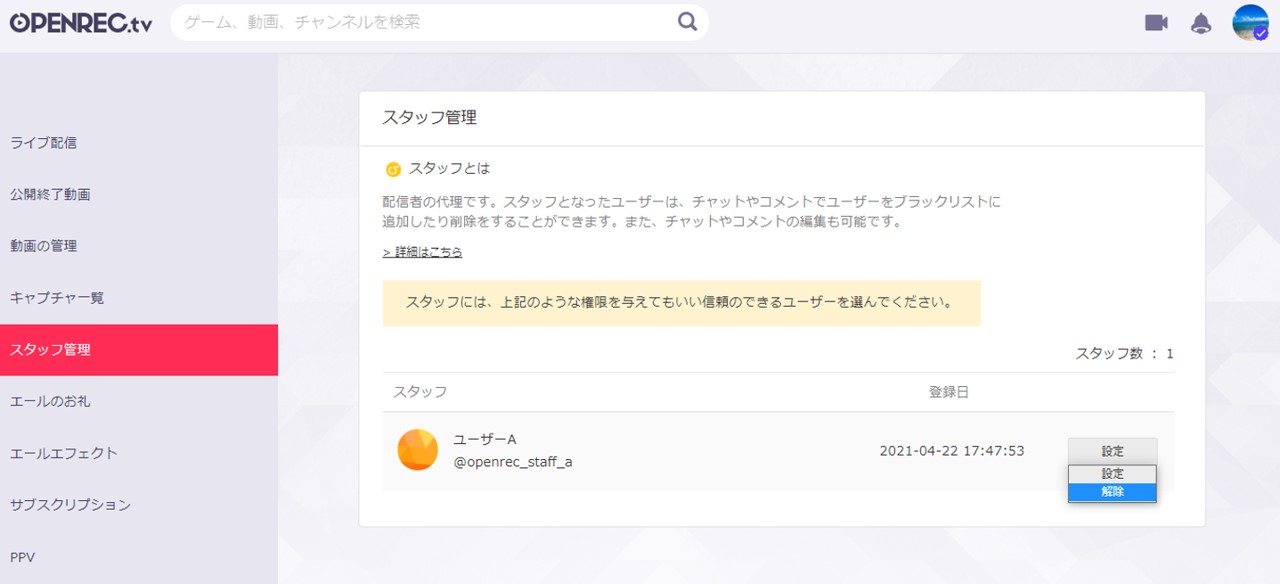Go to エールエフェクト settings
Viewport: 1280px width, 584px height.
point(64,454)
